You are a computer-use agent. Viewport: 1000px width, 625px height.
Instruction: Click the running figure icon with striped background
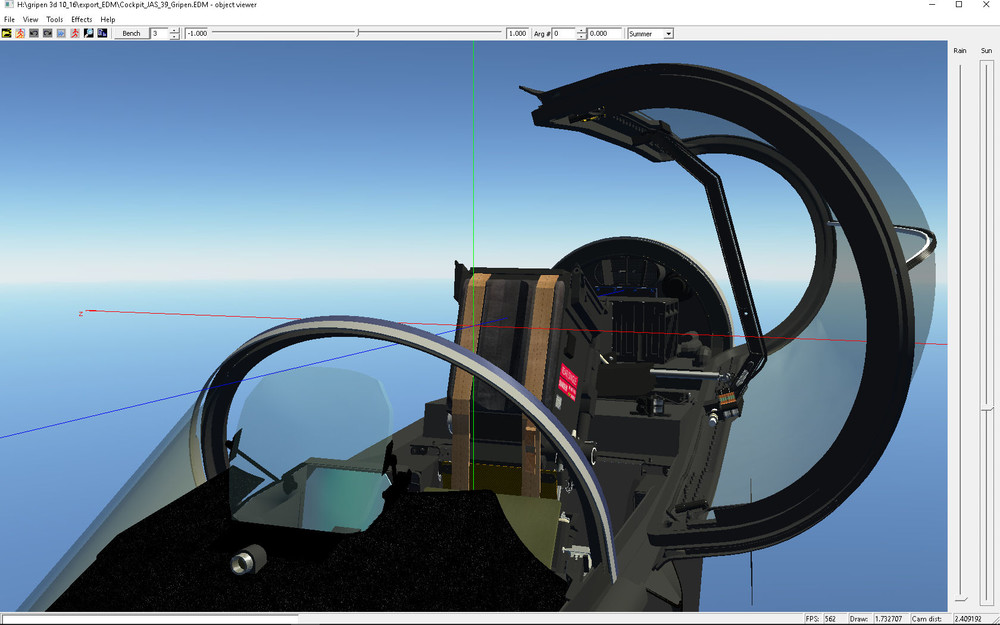(x=20, y=33)
